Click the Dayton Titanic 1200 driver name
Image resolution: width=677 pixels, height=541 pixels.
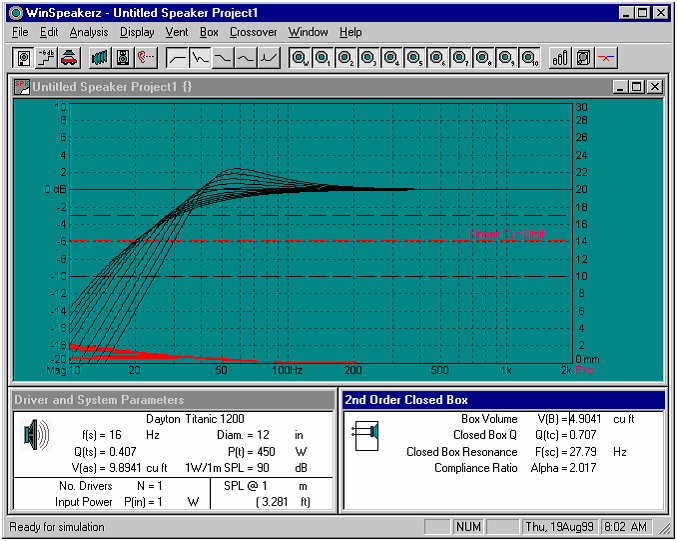point(195,419)
